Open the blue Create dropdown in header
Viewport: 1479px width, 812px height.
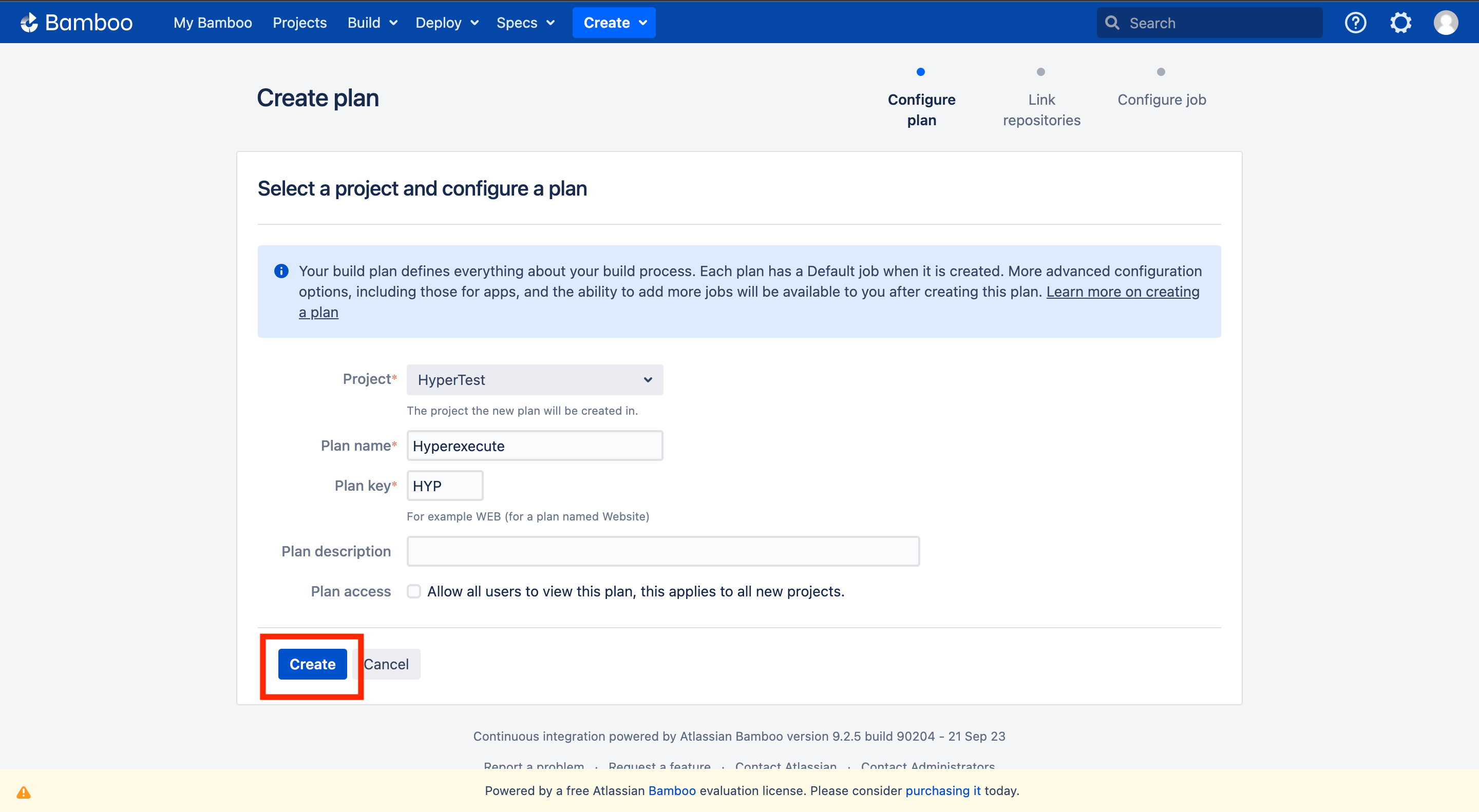coord(614,23)
